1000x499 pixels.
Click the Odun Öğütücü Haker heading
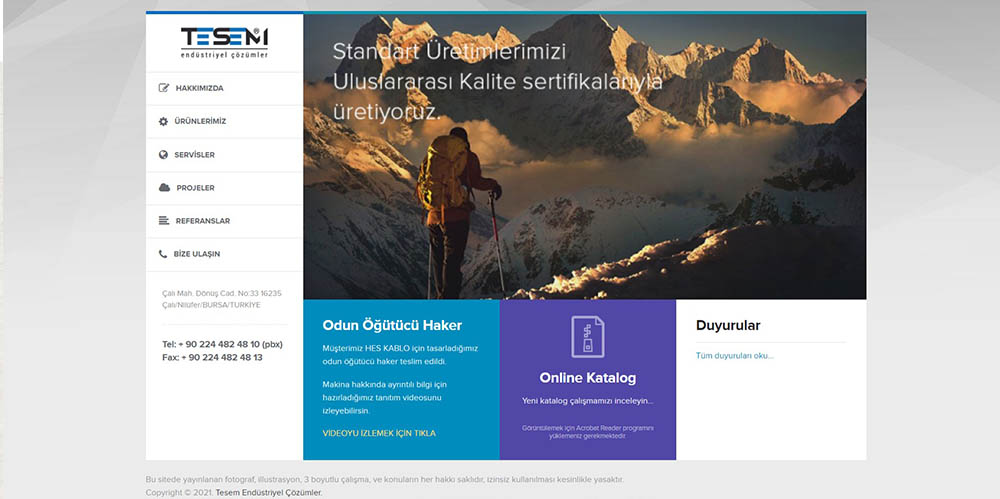point(392,325)
